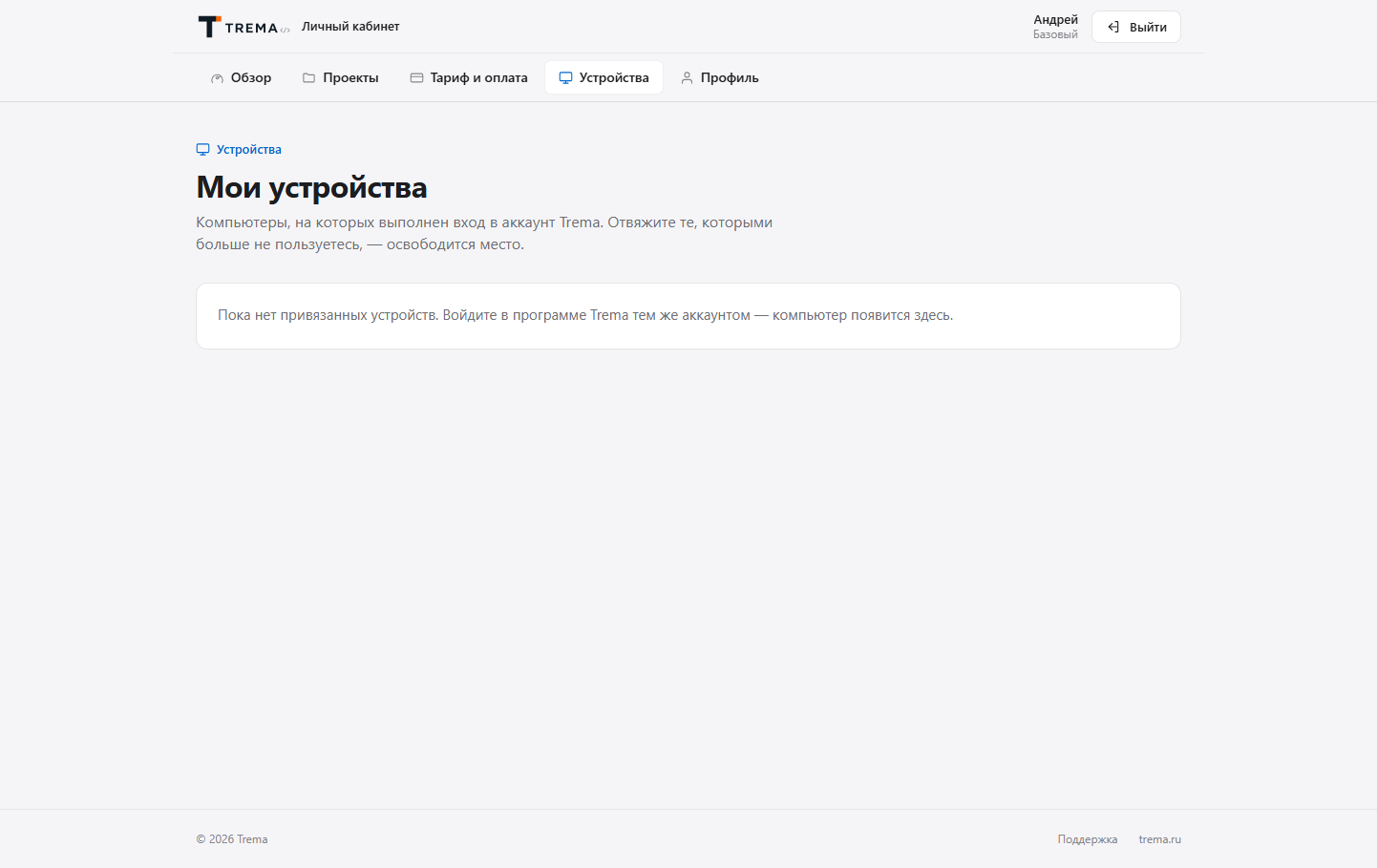
Task: Click the user name Андрей
Action: 1055,19
